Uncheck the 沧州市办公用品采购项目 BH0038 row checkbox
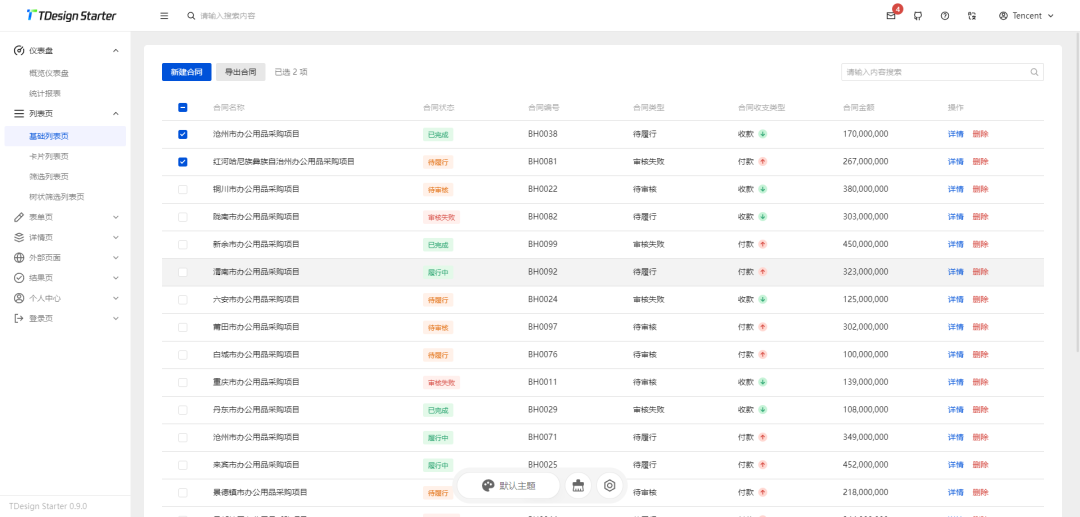The width and height of the screenshot is (1080, 517). click(x=182, y=134)
